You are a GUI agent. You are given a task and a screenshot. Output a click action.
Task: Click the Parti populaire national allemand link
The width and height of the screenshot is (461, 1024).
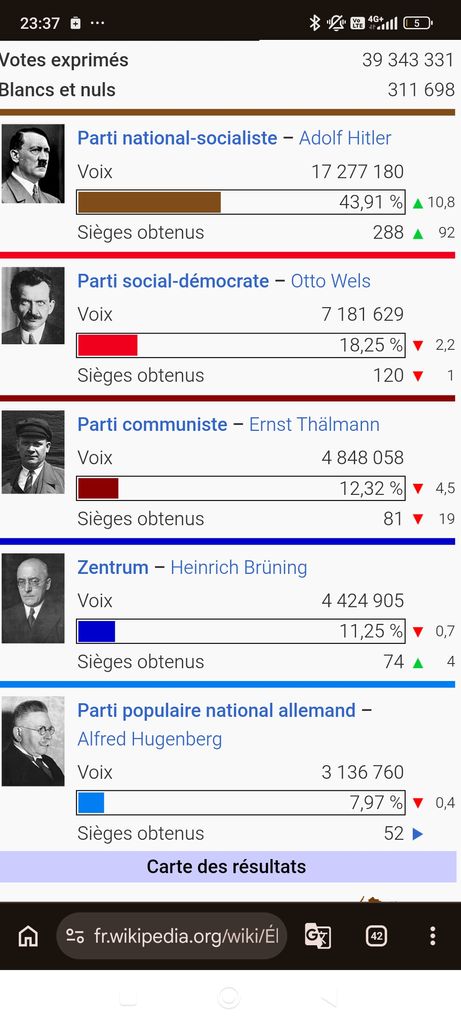pos(216,711)
